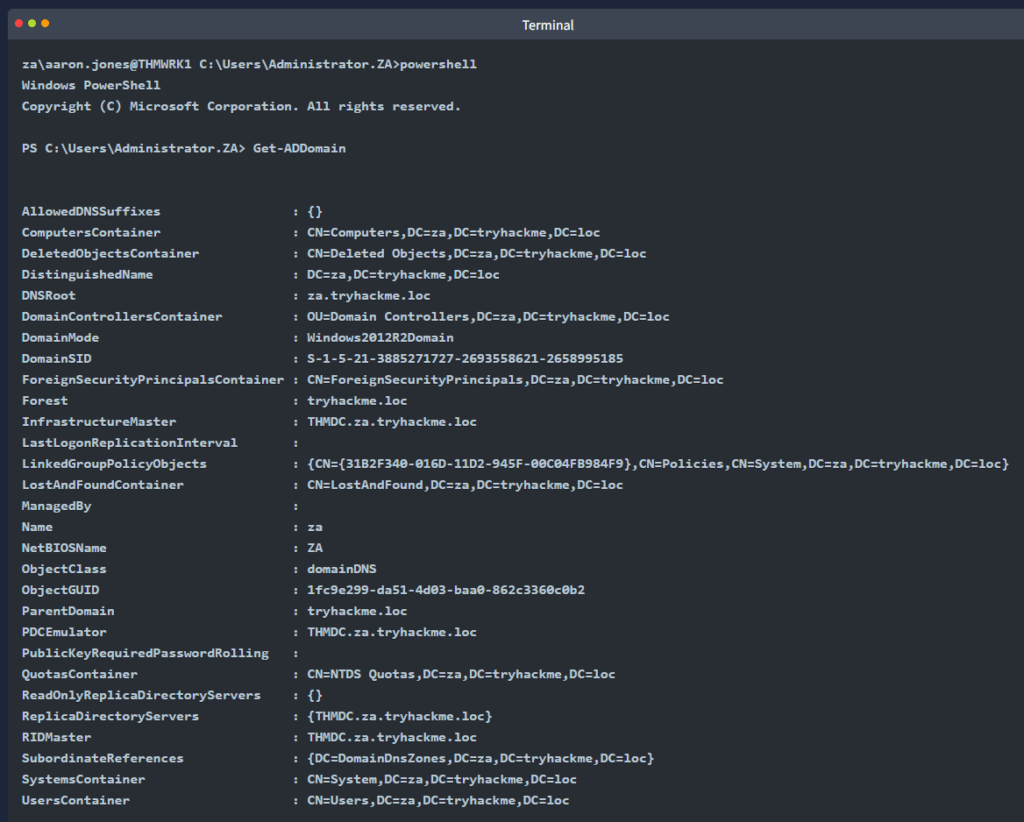The image size is (1024, 822).
Task: Click the ReplicaDirectoryServers {THMDC} value
Action: (399, 716)
